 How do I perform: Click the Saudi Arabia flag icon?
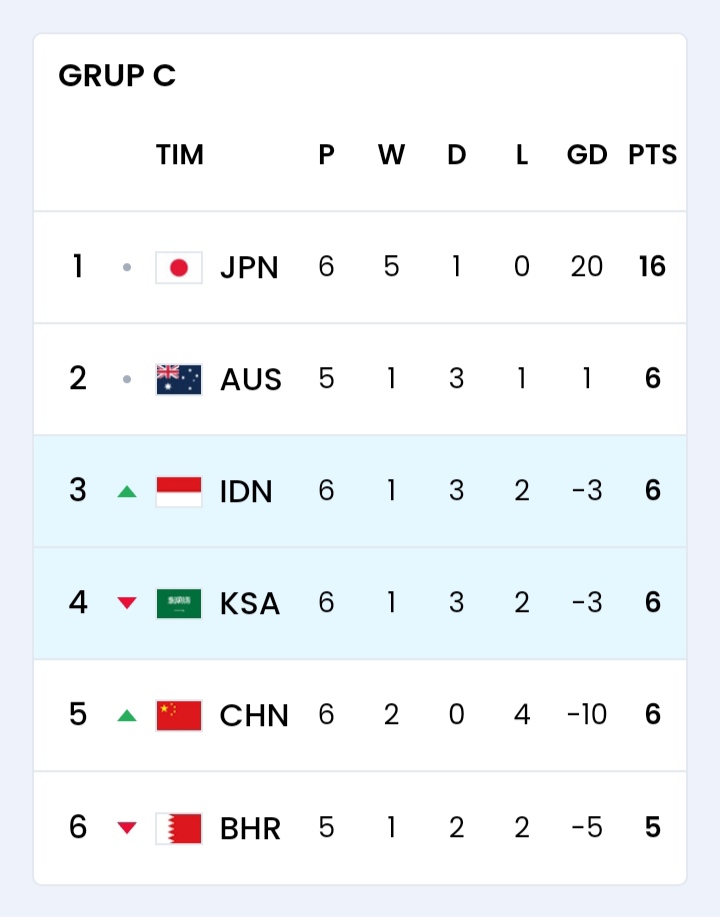pyautogui.click(x=179, y=604)
